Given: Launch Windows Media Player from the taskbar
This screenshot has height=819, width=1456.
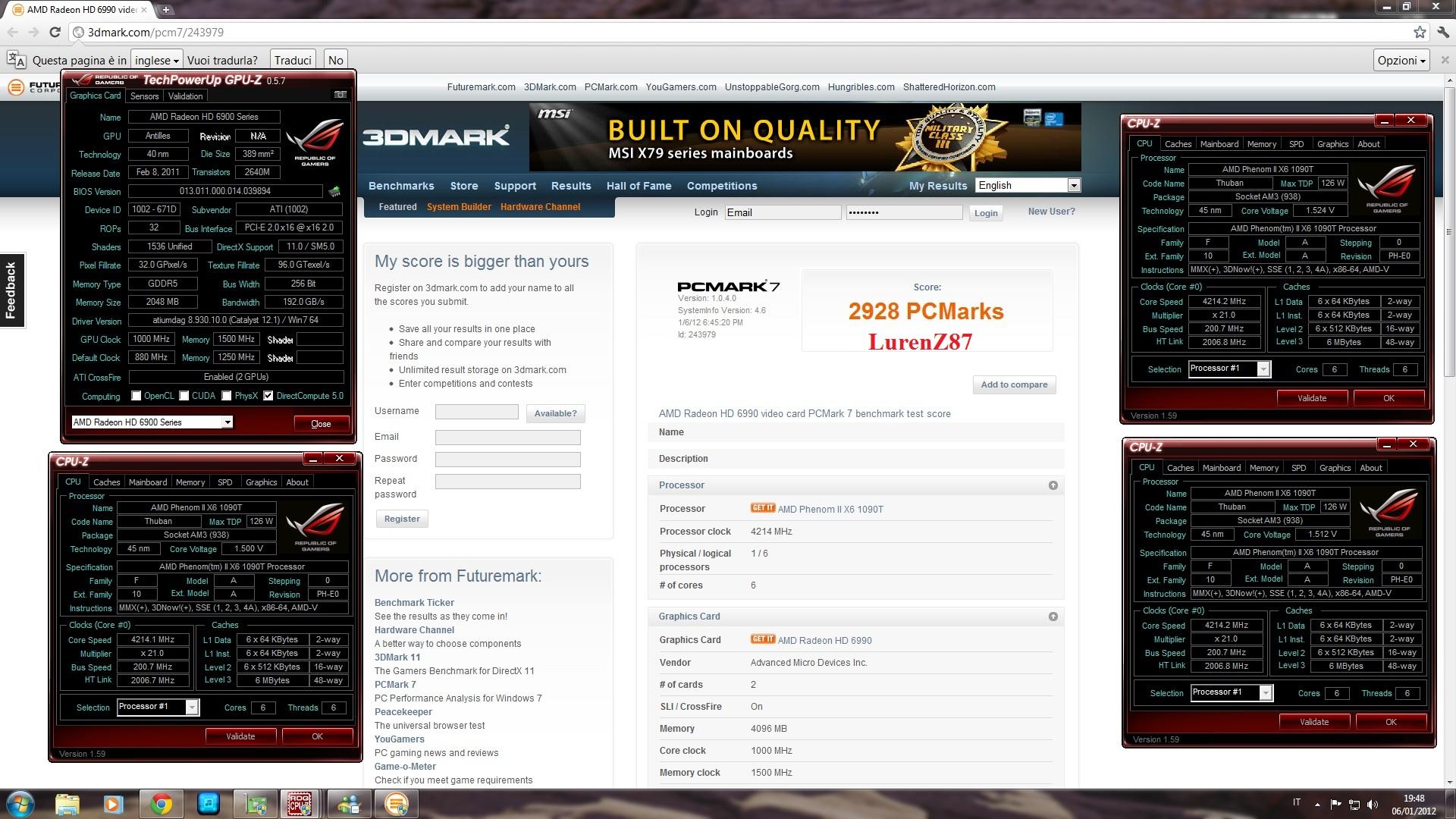Looking at the screenshot, I should 113,804.
